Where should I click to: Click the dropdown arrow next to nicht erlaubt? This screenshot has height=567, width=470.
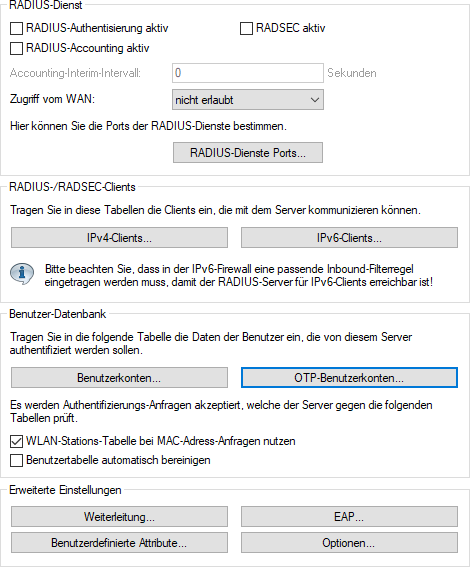(x=315, y=100)
